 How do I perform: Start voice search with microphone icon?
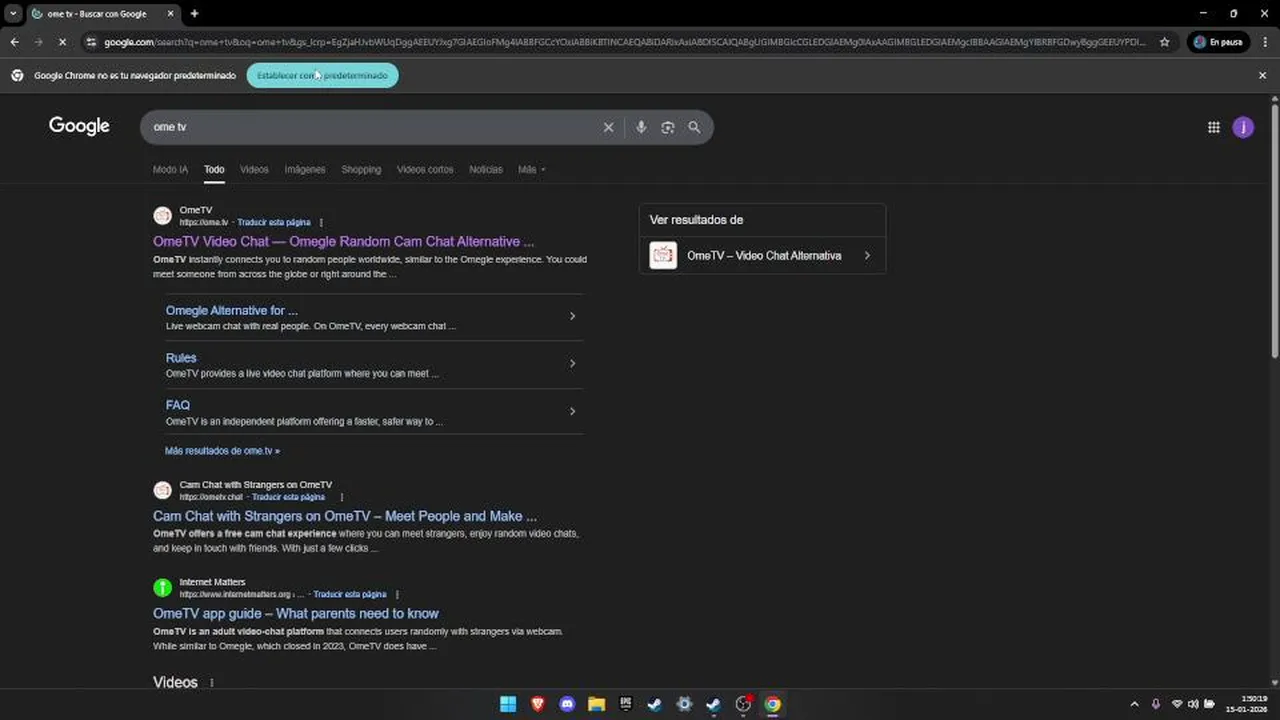(641, 127)
